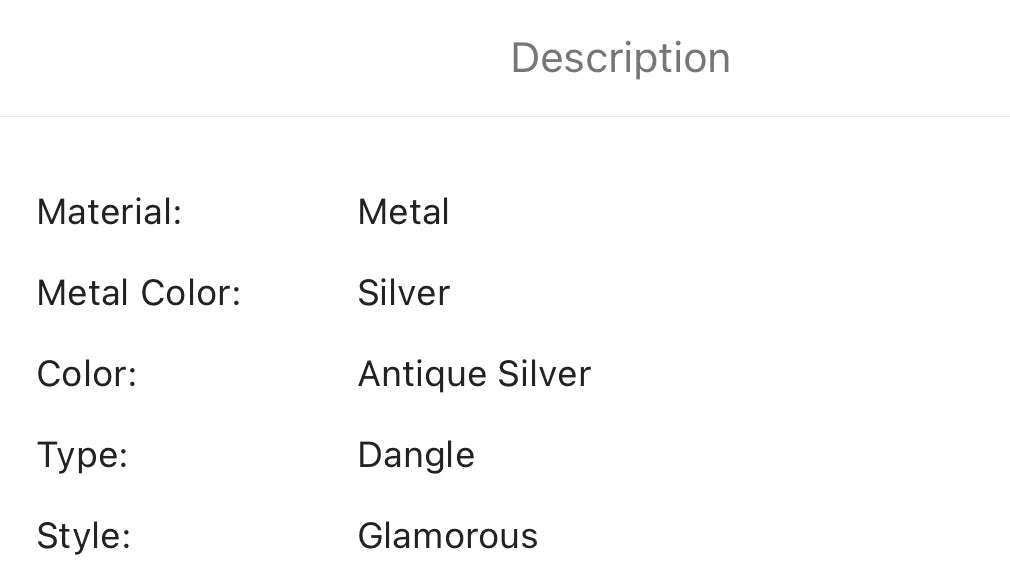Select the "Type:" field label
The width and height of the screenshot is (1010, 570).
82,455
